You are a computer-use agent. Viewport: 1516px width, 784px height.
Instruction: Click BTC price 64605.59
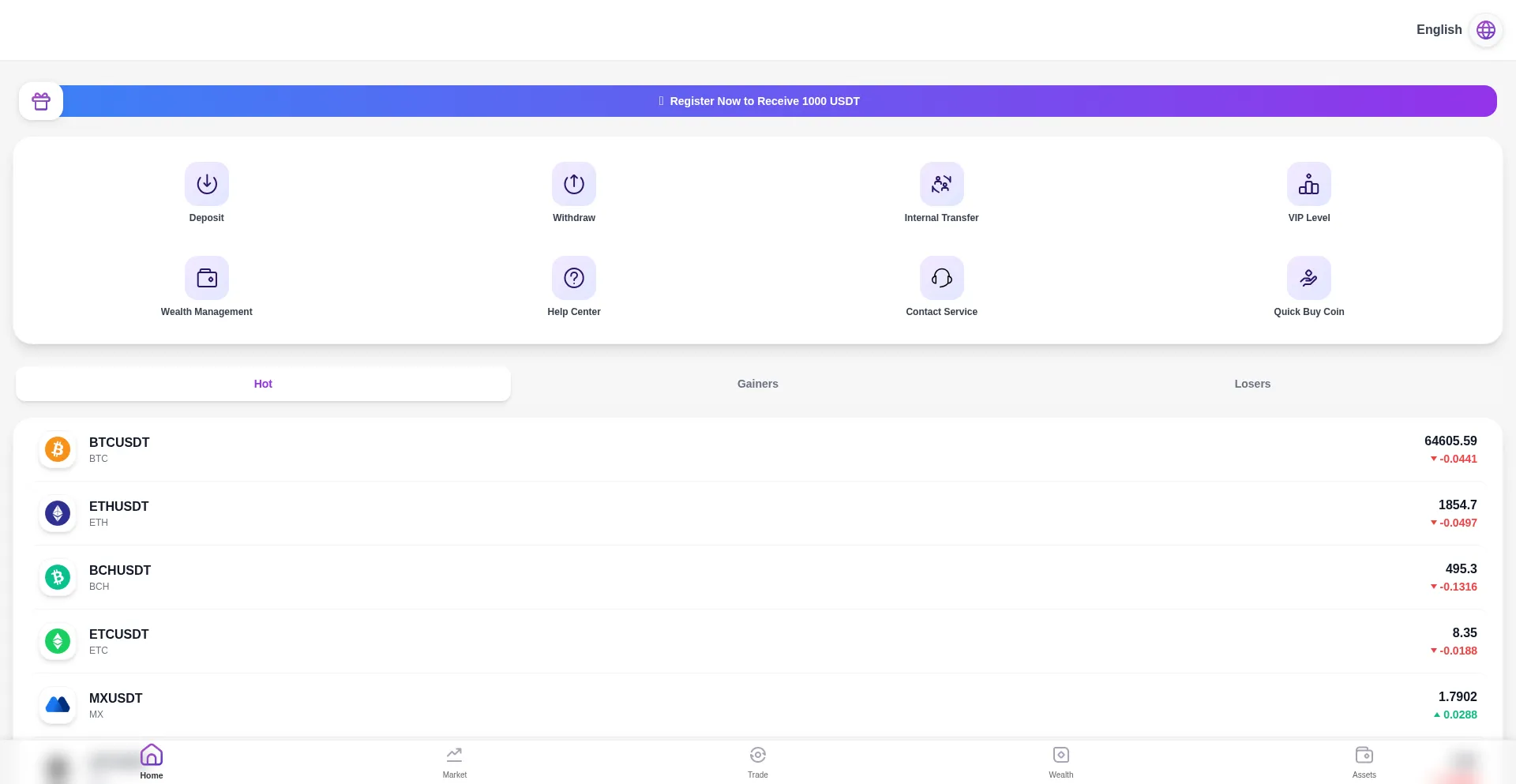(1450, 441)
